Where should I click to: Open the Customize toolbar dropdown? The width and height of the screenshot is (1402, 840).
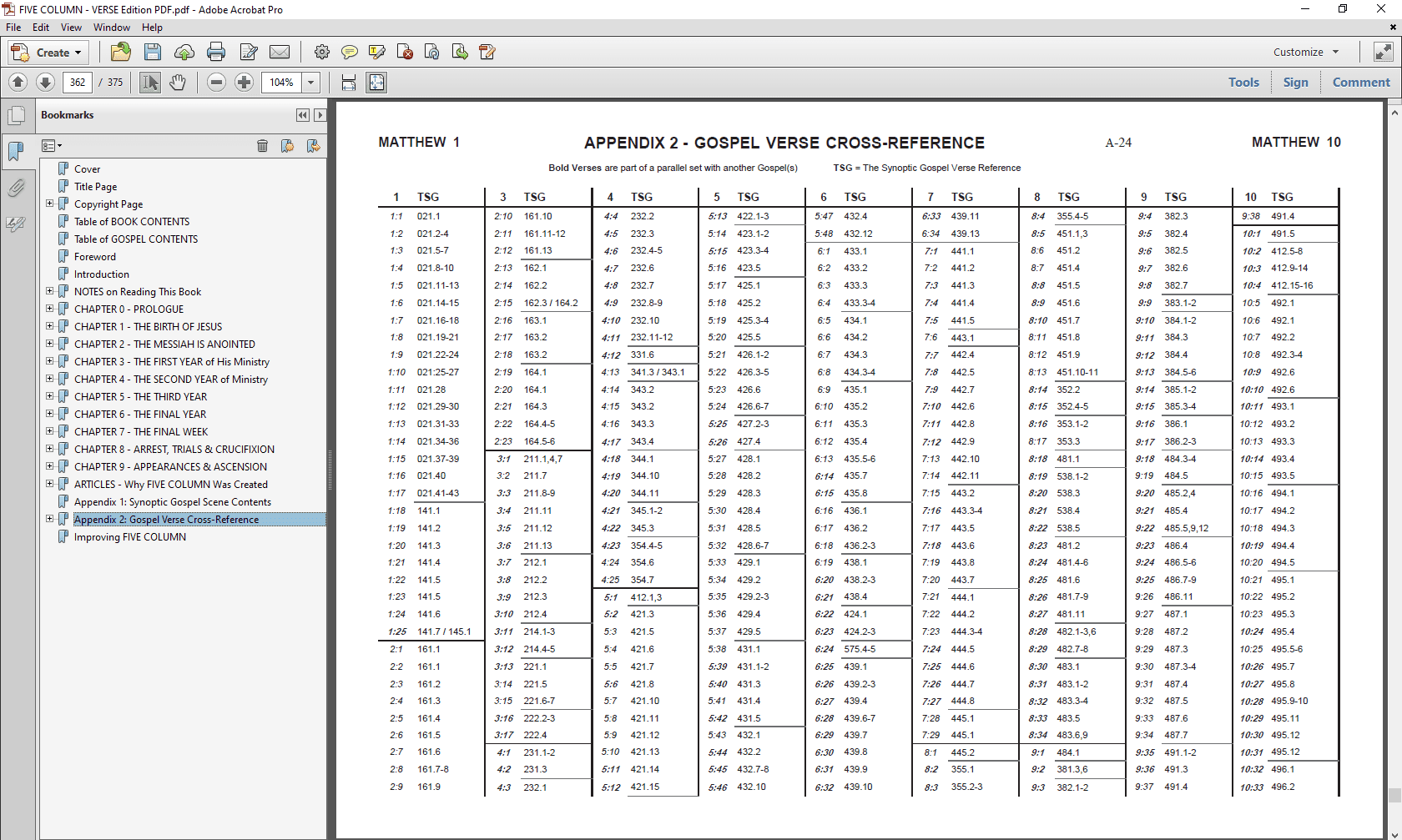click(1306, 52)
